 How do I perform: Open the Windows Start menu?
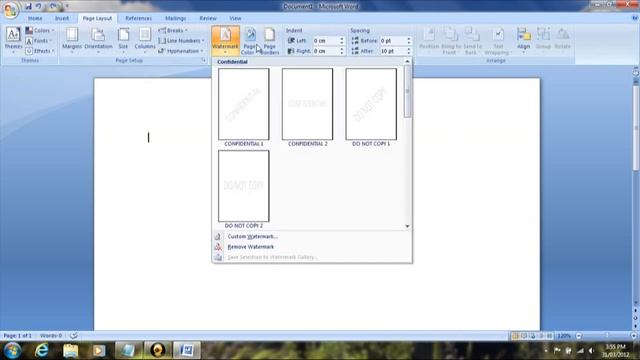pos(12,350)
